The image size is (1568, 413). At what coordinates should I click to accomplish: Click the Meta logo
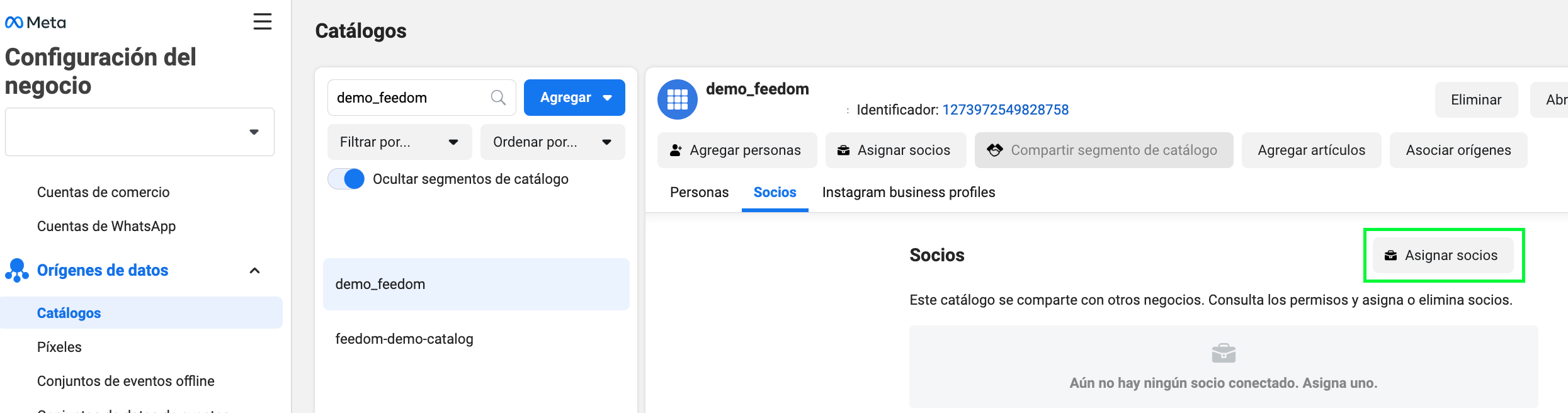(35, 23)
